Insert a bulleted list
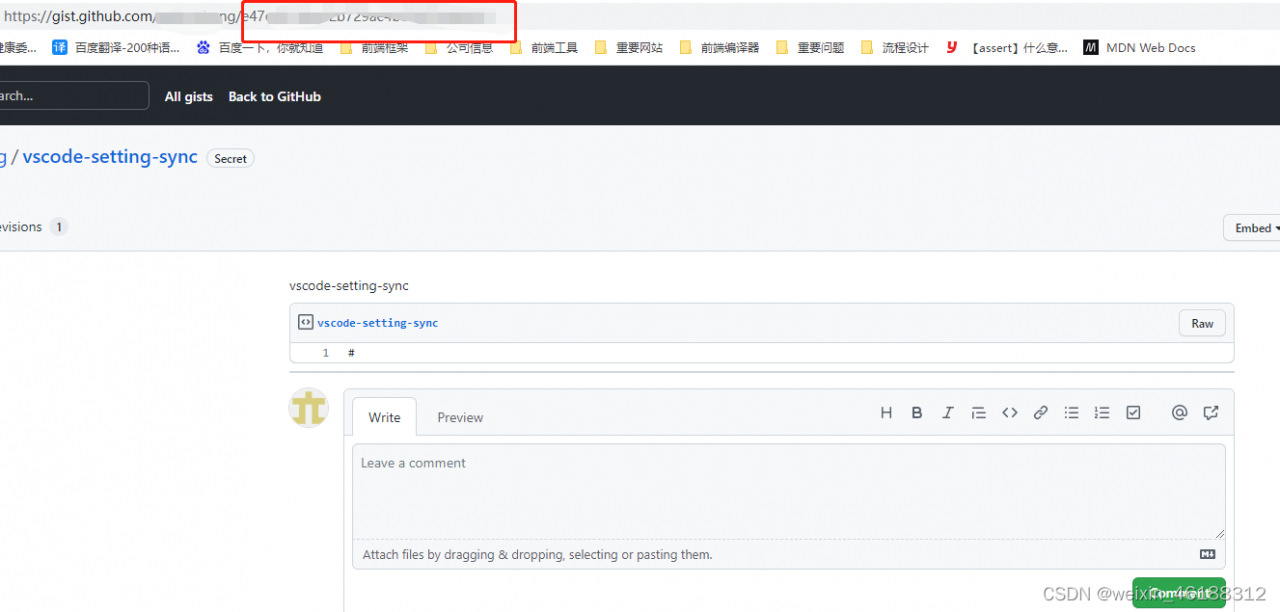1280x612 pixels. coord(1072,413)
